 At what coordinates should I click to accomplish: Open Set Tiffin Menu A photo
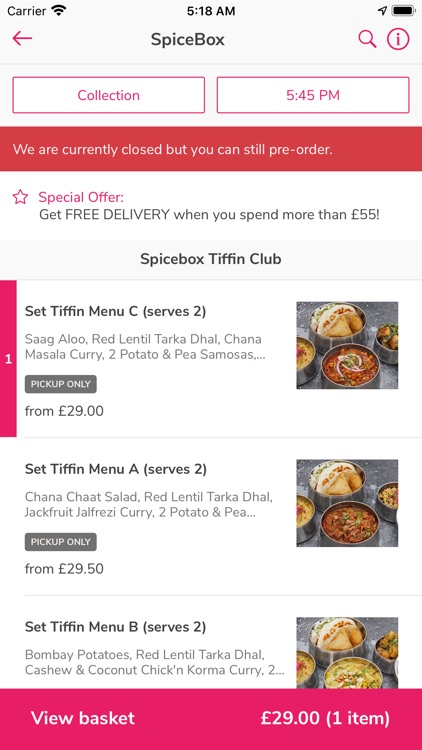[347, 503]
